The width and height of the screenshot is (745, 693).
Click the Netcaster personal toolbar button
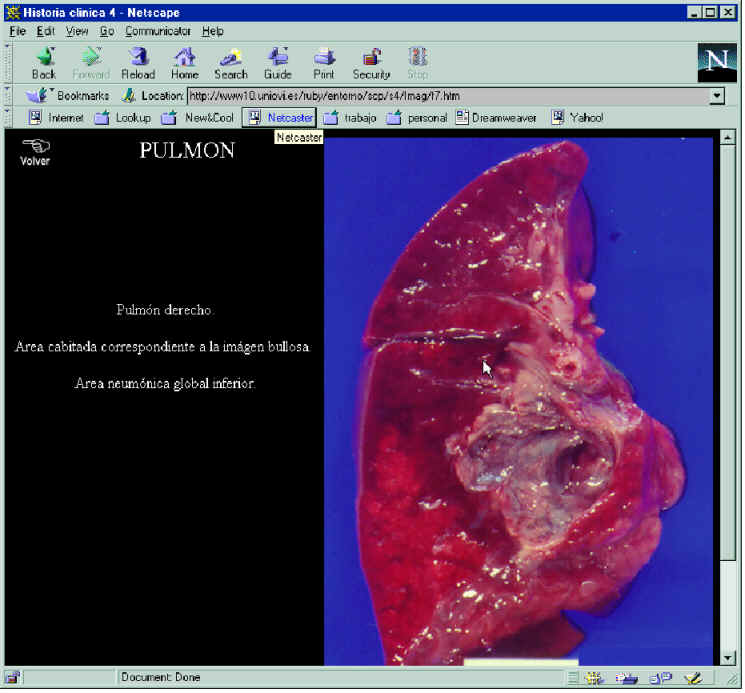coord(279,117)
